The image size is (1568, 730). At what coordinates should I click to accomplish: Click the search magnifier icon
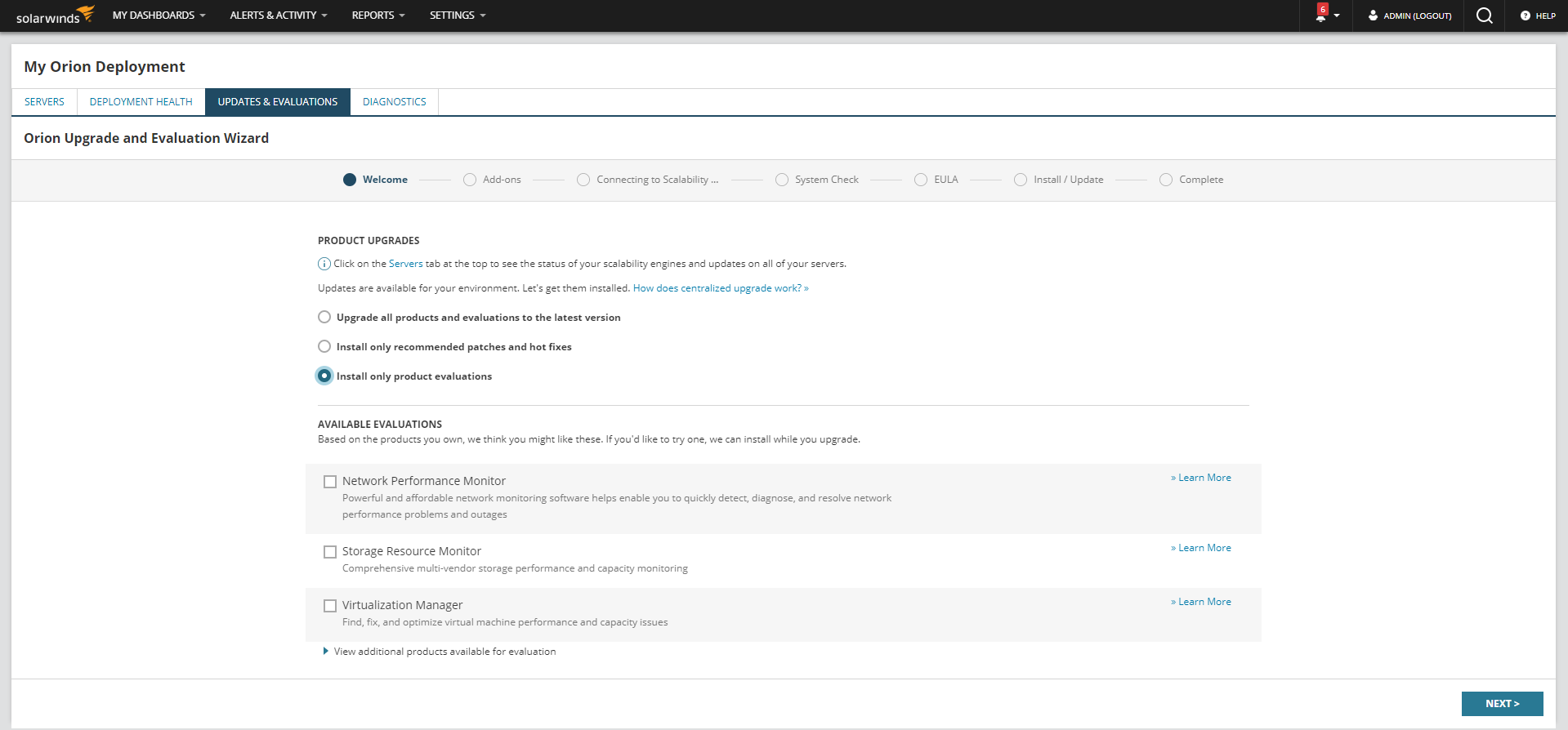[1485, 16]
